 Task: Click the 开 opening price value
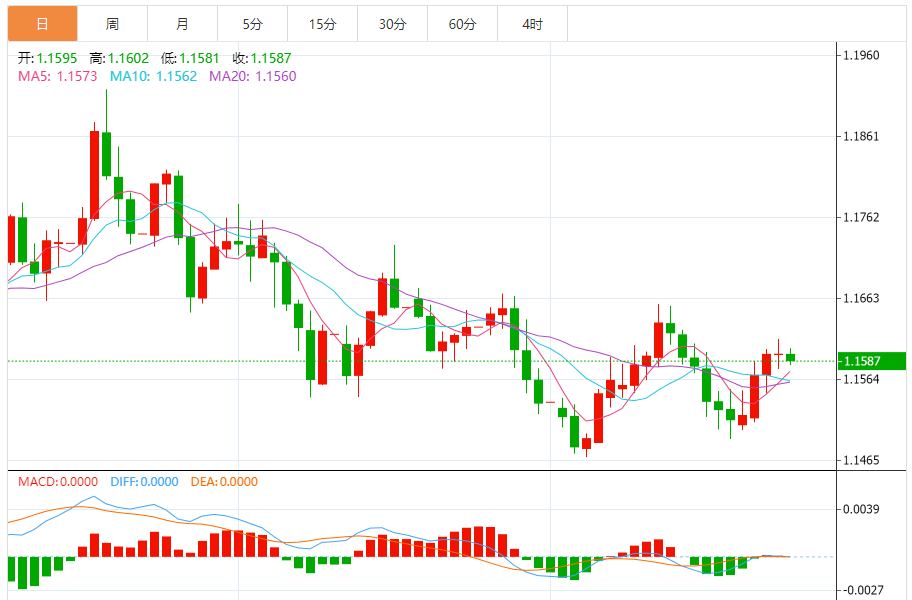coord(57,58)
